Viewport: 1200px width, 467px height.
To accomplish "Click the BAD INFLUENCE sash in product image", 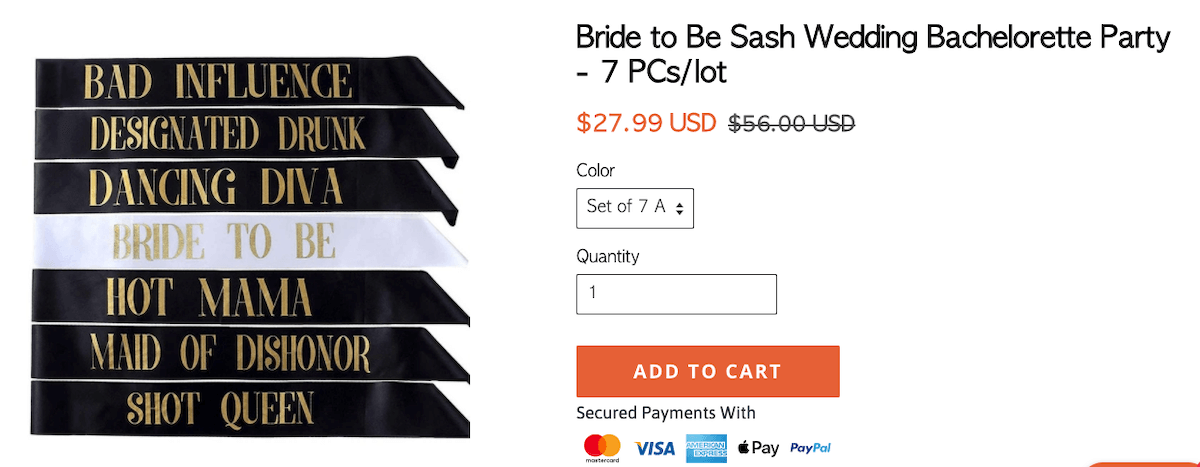I will [x=220, y=81].
